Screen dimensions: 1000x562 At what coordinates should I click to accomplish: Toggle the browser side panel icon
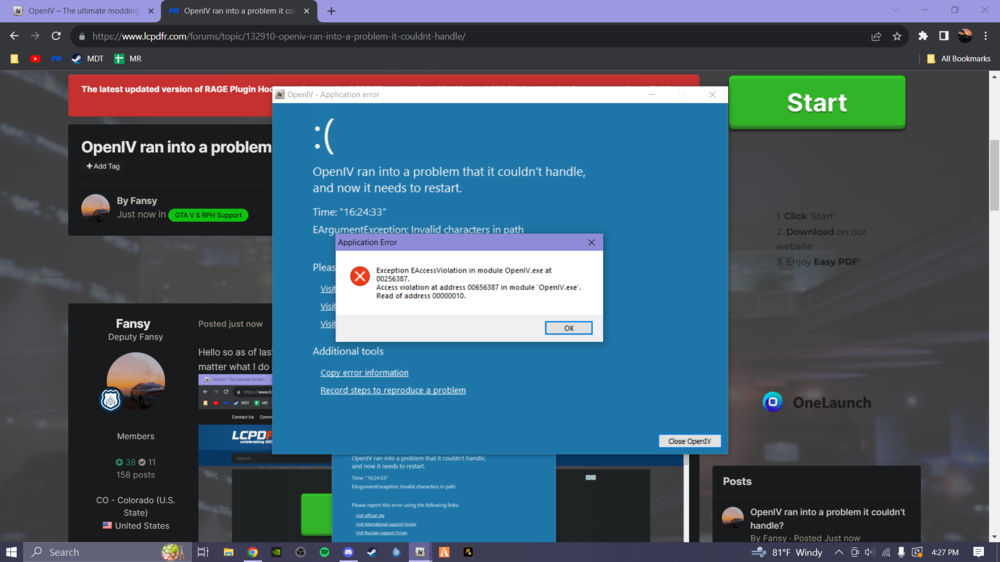pos(944,36)
